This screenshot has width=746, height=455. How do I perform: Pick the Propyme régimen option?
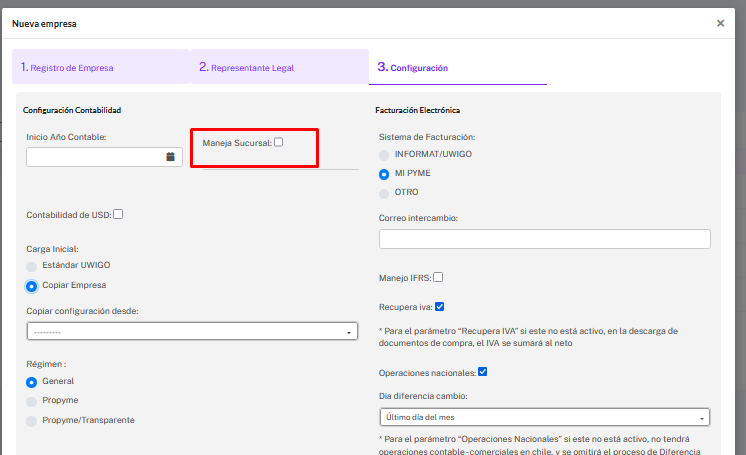32,401
